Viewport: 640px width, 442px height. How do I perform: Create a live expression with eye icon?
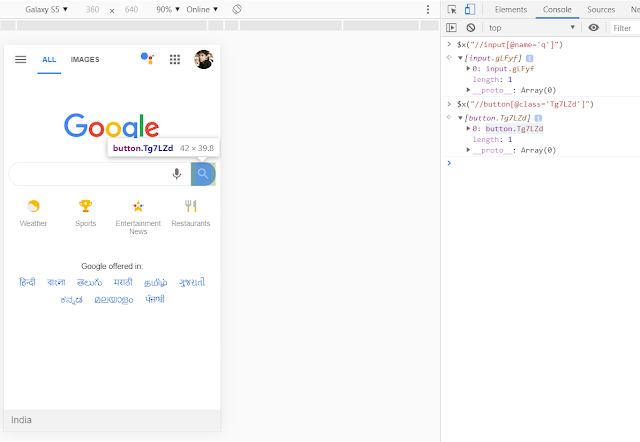(x=593, y=28)
